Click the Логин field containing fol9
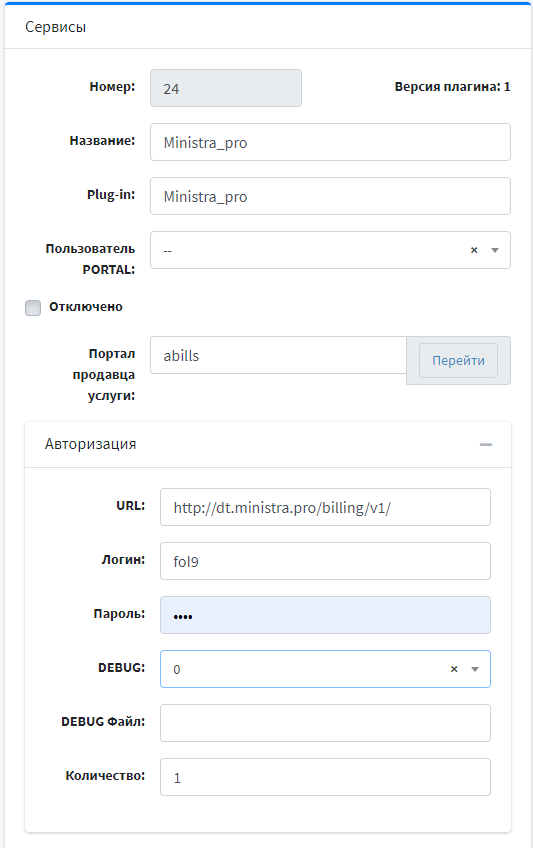Viewport: 533px width, 848px height. [x=325, y=561]
